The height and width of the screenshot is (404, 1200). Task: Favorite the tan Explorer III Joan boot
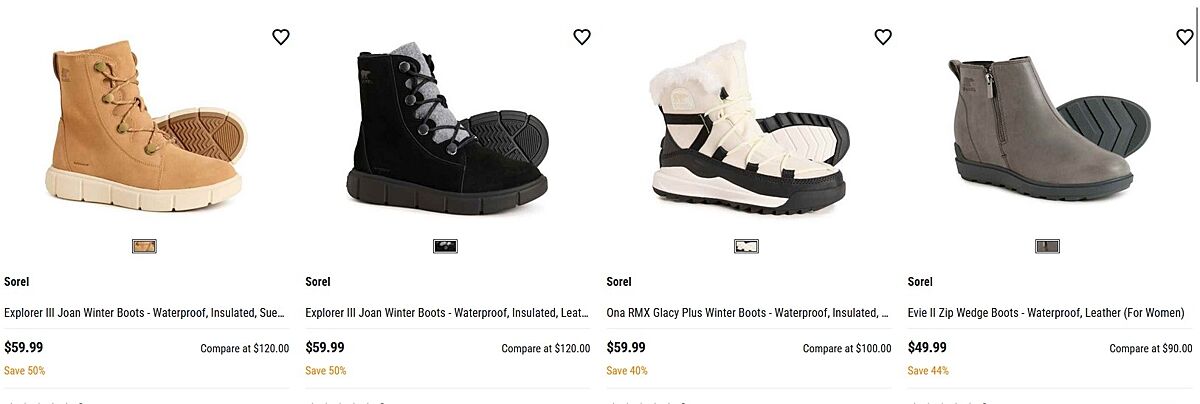click(281, 37)
